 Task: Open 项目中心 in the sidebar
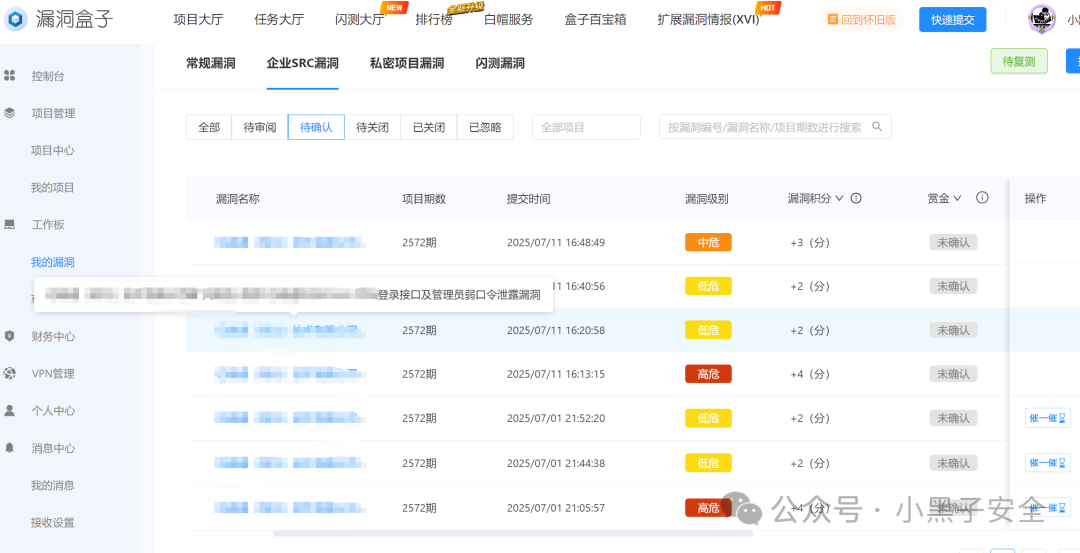point(52,150)
